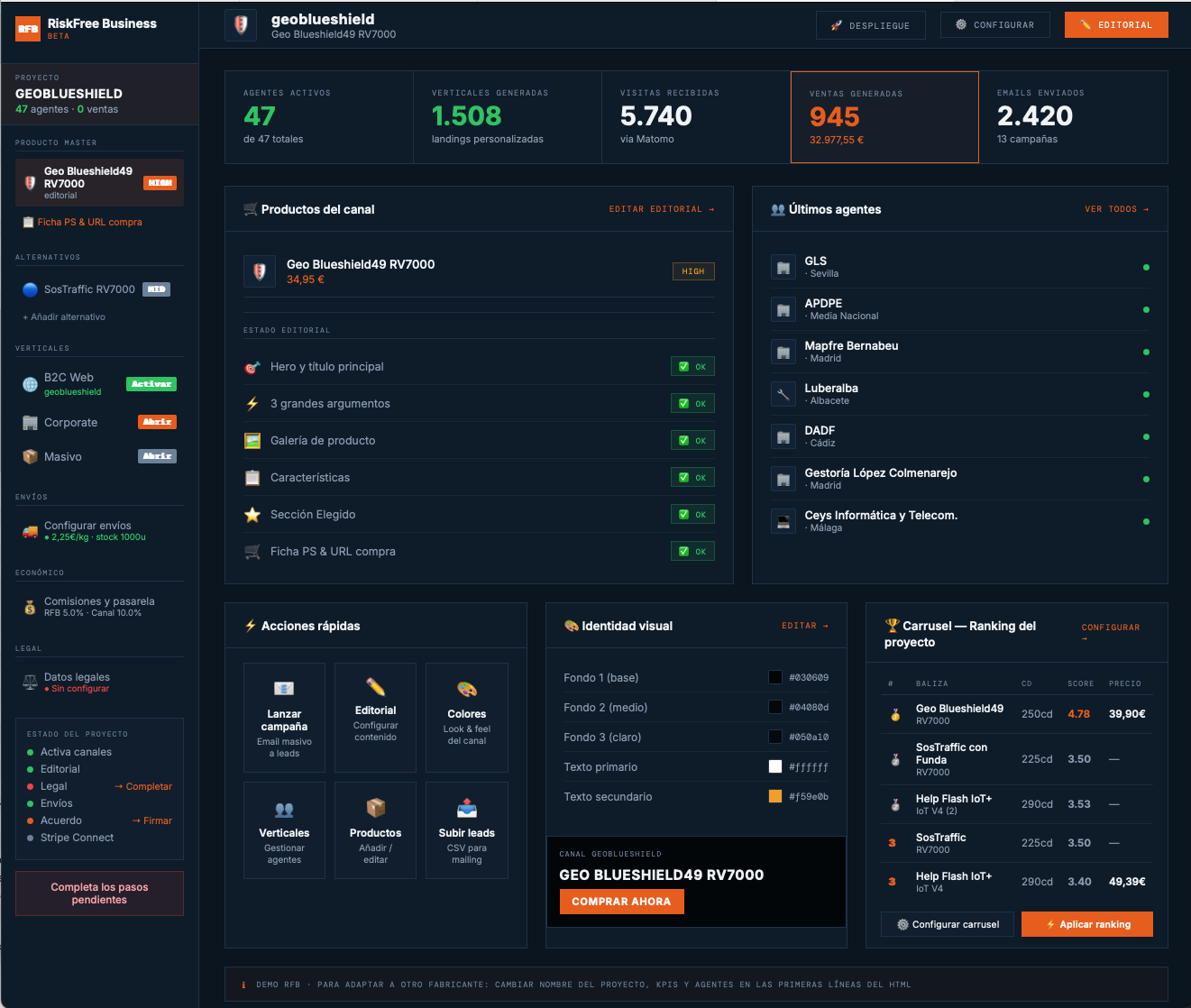Image resolution: width=1191 pixels, height=1008 pixels.
Task: Click the Ficha PS cart icon in editorial list
Action: pos(252,552)
